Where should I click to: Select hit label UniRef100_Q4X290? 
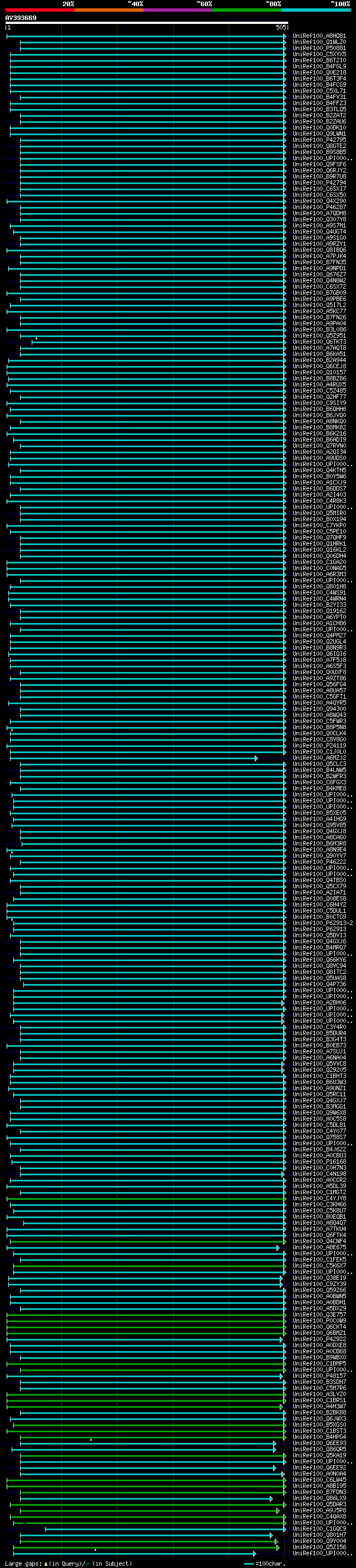point(319,201)
